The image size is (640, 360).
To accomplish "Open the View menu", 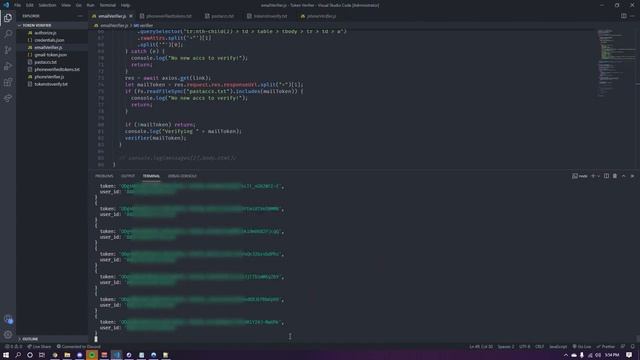I will (66, 5).
